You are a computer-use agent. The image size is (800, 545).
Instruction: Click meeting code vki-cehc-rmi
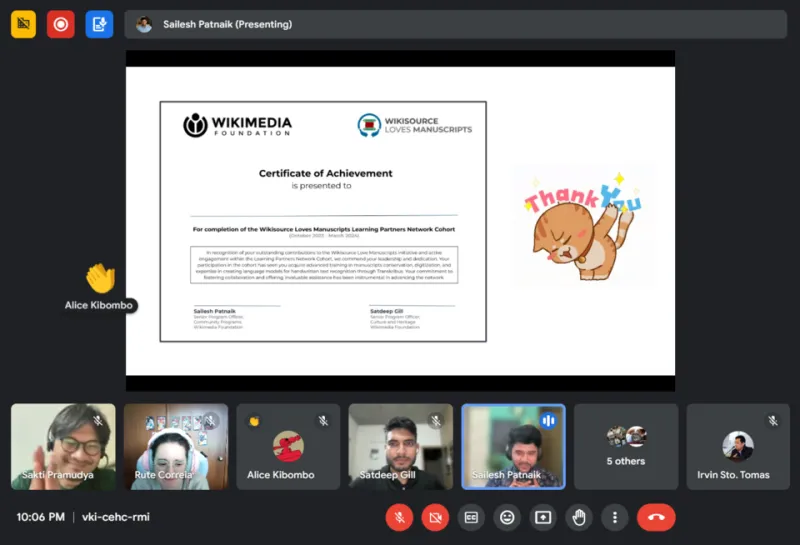tap(116, 517)
